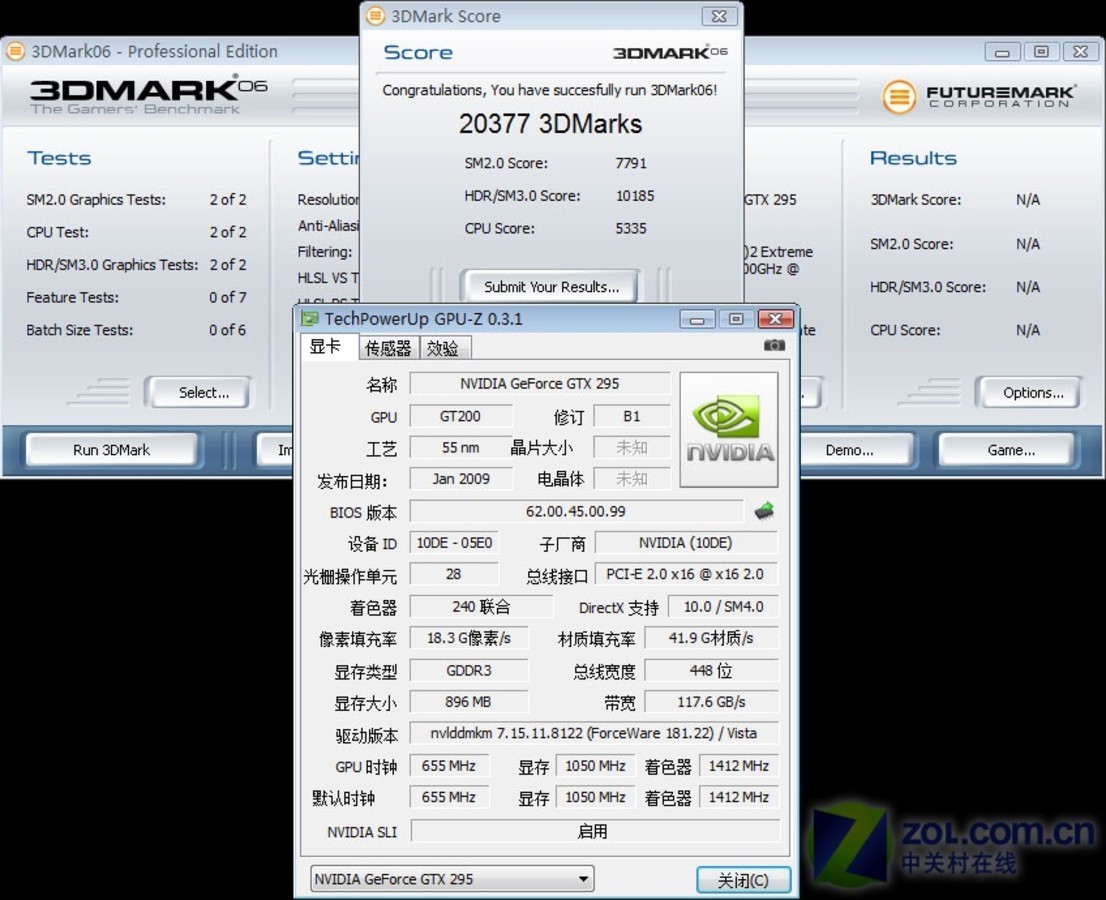Click Feature Tests 0 of 7 row

[x=136, y=297]
